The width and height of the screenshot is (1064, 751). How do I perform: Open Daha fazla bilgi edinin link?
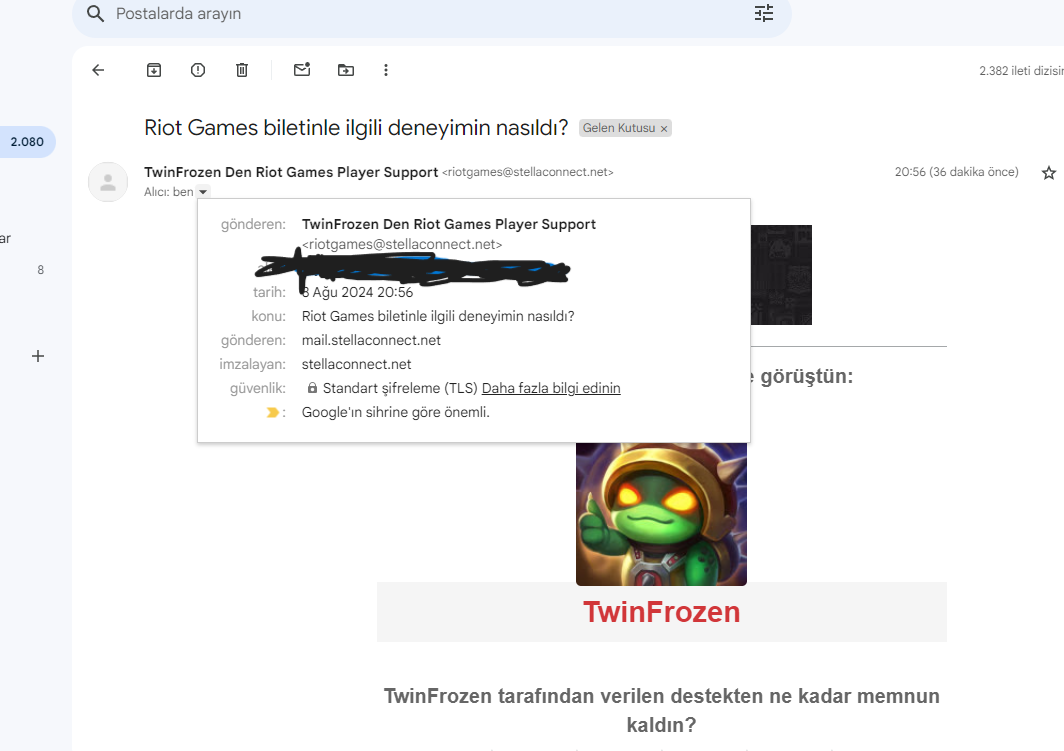(551, 388)
